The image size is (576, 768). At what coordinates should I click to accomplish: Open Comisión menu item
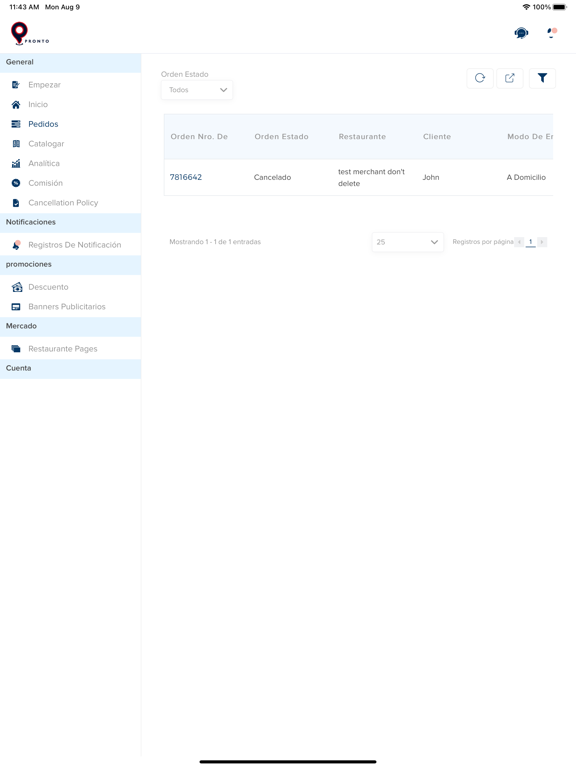tap(46, 183)
